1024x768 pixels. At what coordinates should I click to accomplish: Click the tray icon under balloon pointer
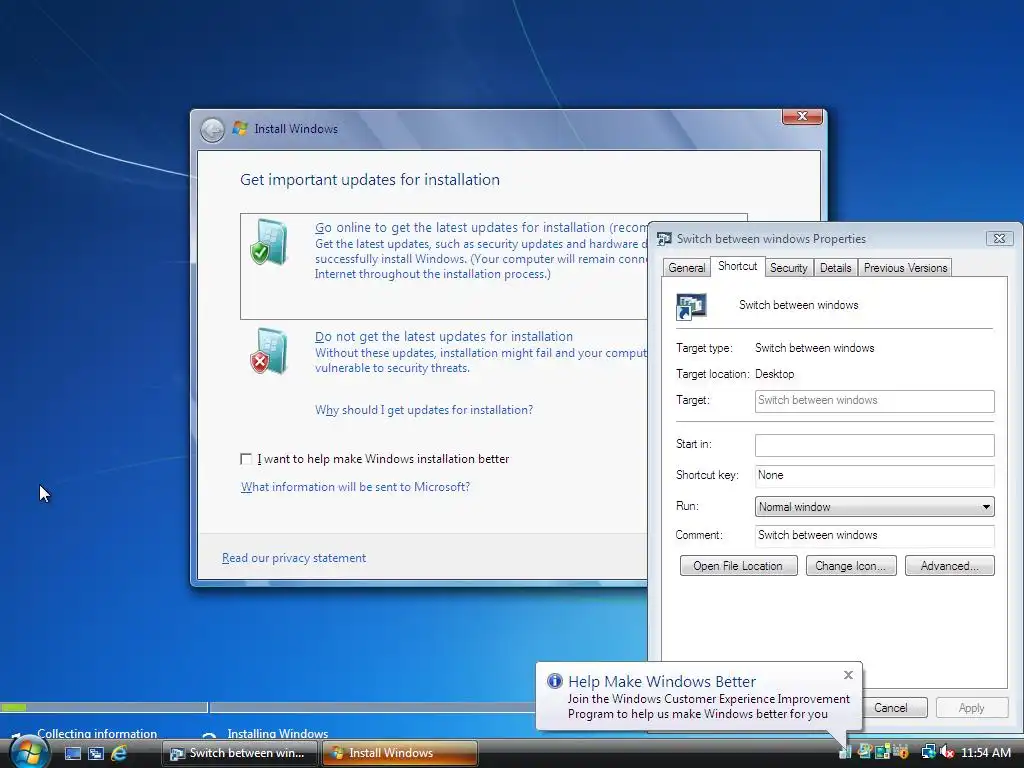click(x=845, y=752)
